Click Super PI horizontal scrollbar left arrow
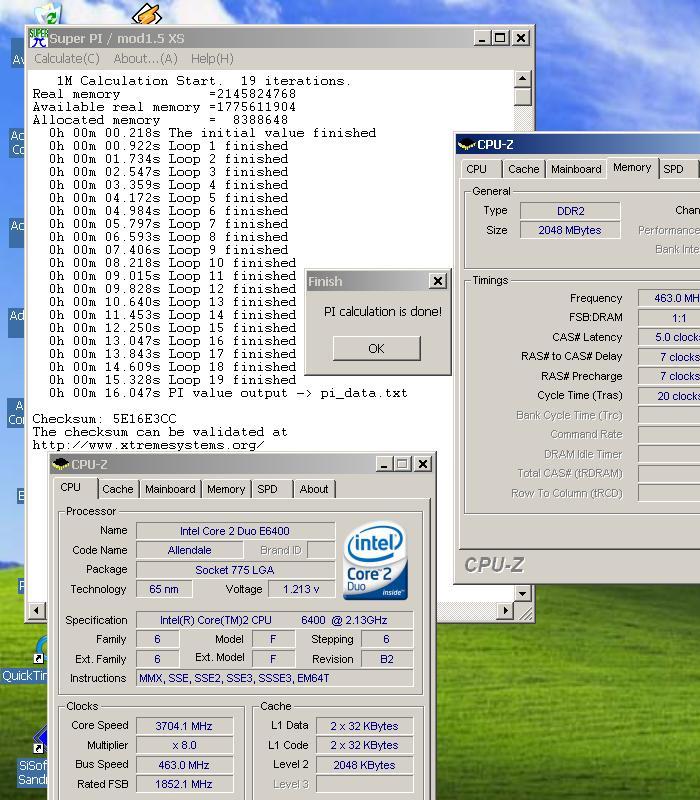The image size is (700, 800). tap(37, 610)
